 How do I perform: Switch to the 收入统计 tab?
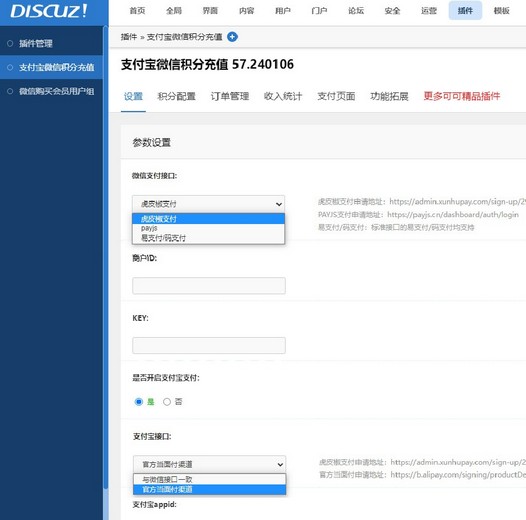[283, 97]
